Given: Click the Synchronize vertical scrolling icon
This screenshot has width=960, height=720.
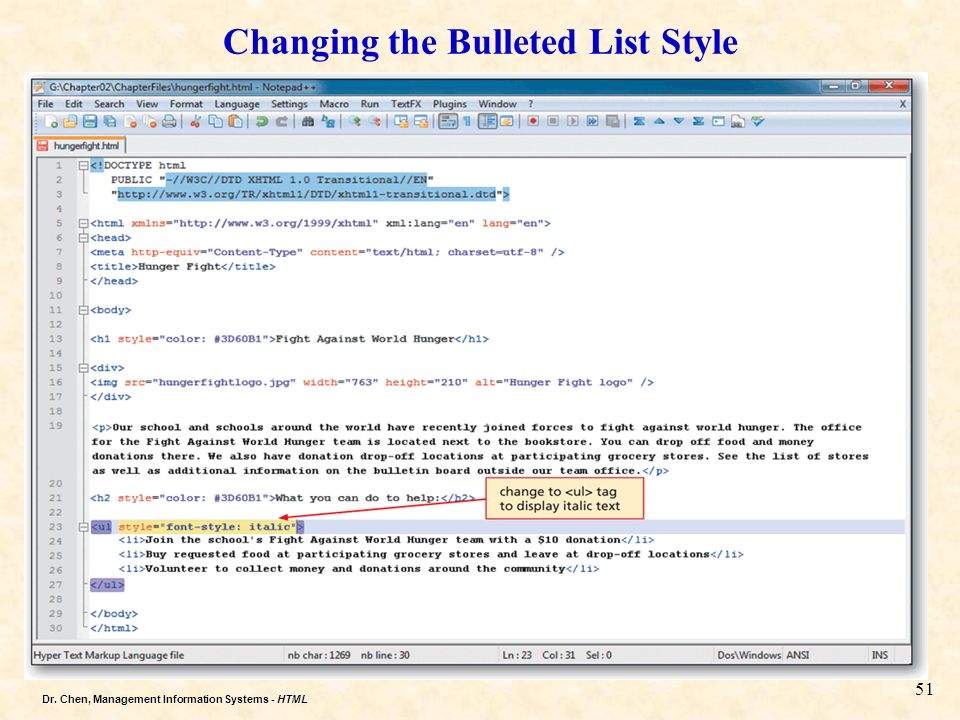Looking at the screenshot, I should [401, 122].
